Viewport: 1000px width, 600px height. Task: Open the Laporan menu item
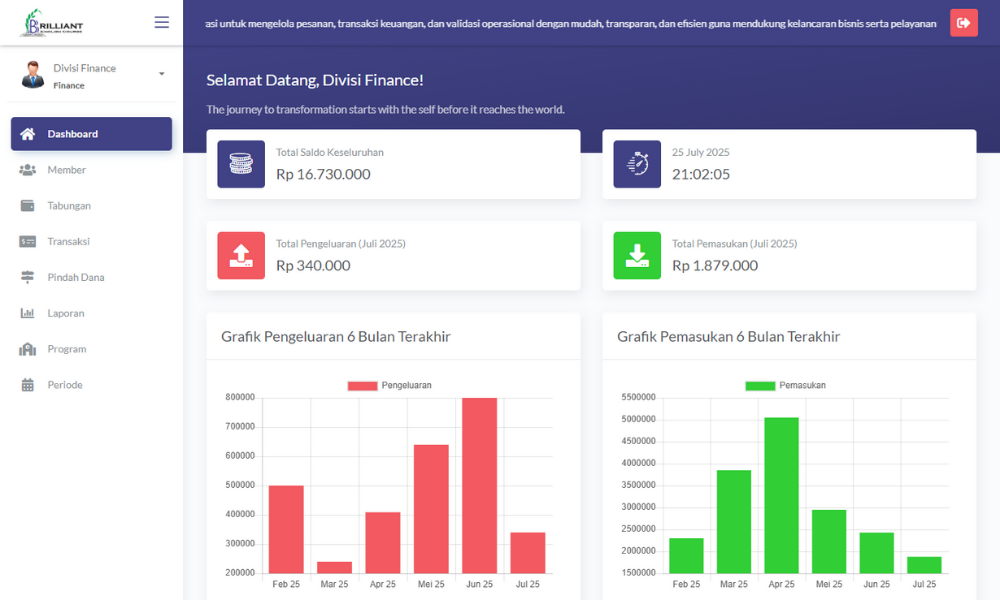(66, 314)
